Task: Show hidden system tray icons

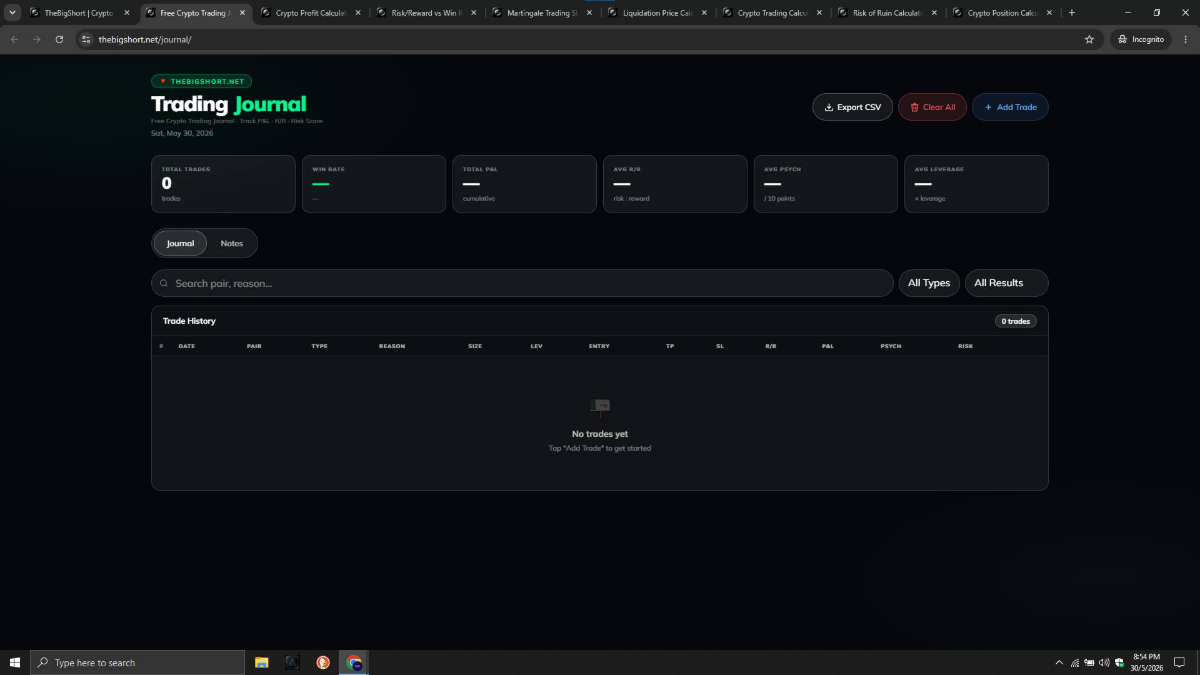Action: (x=1059, y=662)
